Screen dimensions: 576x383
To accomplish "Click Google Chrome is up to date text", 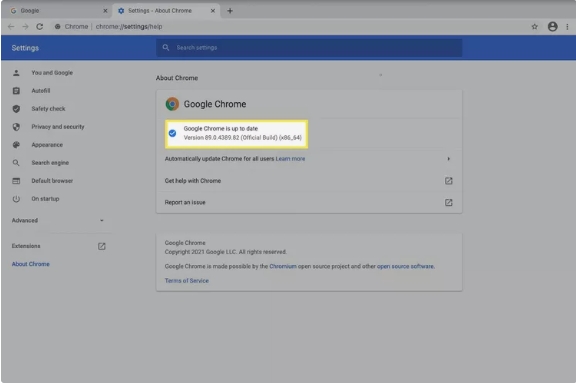I will [x=221, y=129].
